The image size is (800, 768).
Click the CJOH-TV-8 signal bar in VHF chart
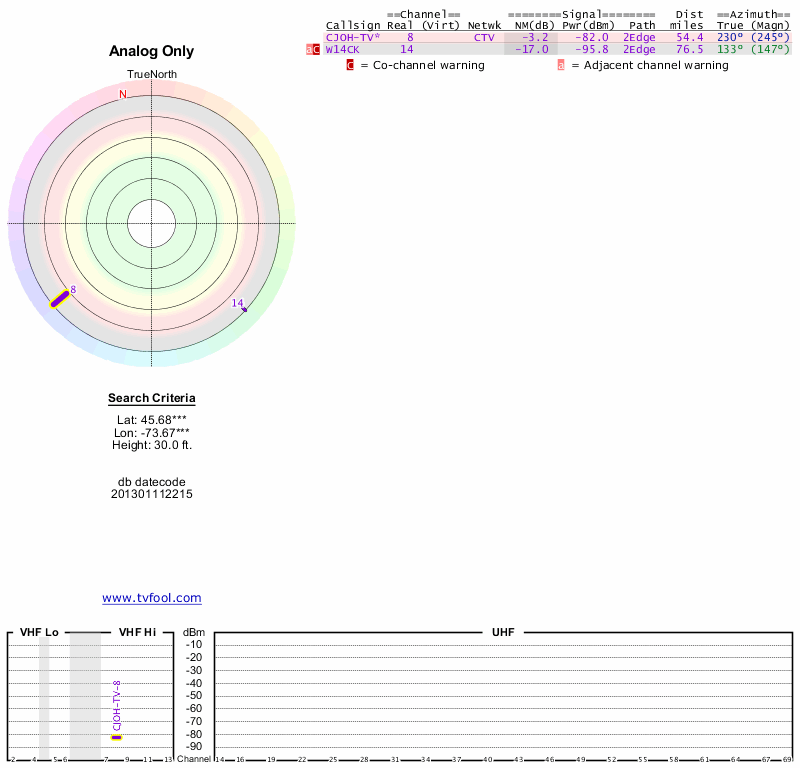tap(116, 737)
